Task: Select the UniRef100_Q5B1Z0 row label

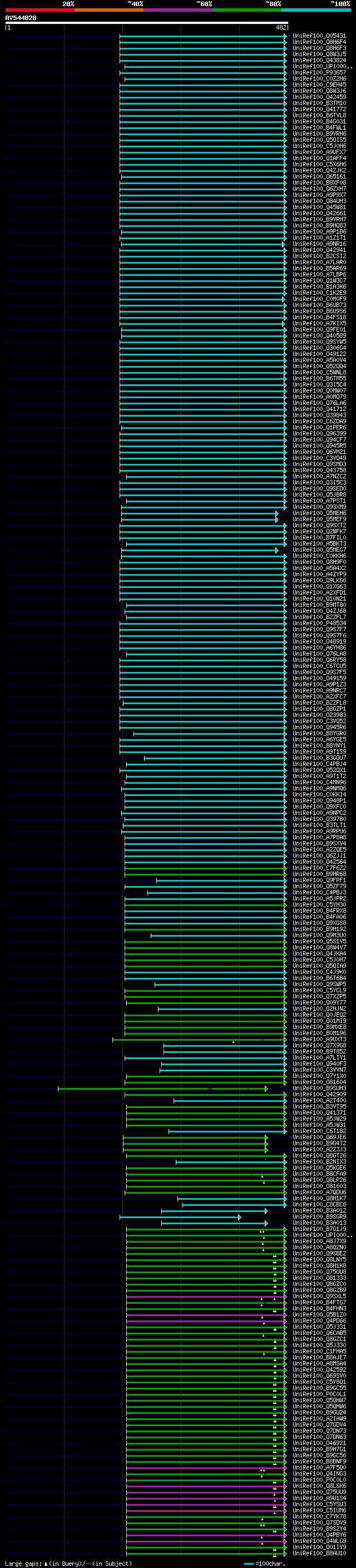Action: click(x=319, y=1314)
